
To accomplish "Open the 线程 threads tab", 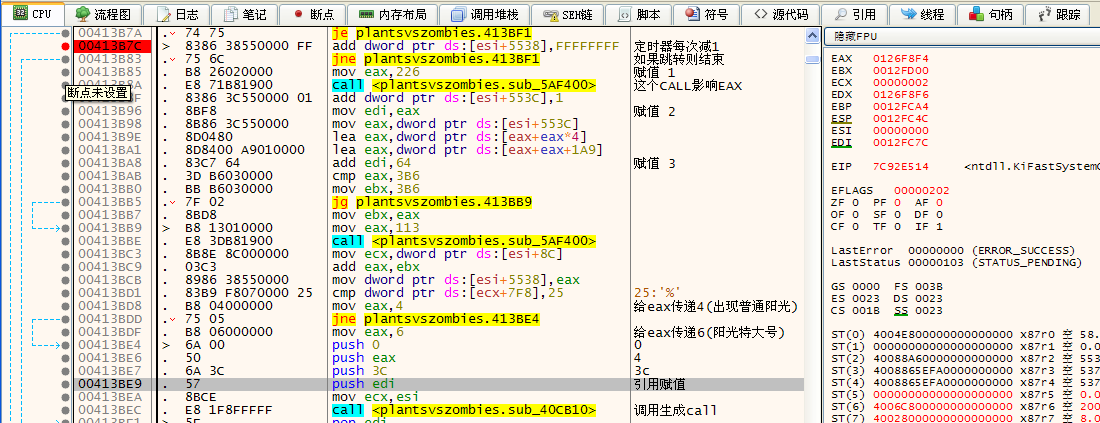I will [923, 13].
